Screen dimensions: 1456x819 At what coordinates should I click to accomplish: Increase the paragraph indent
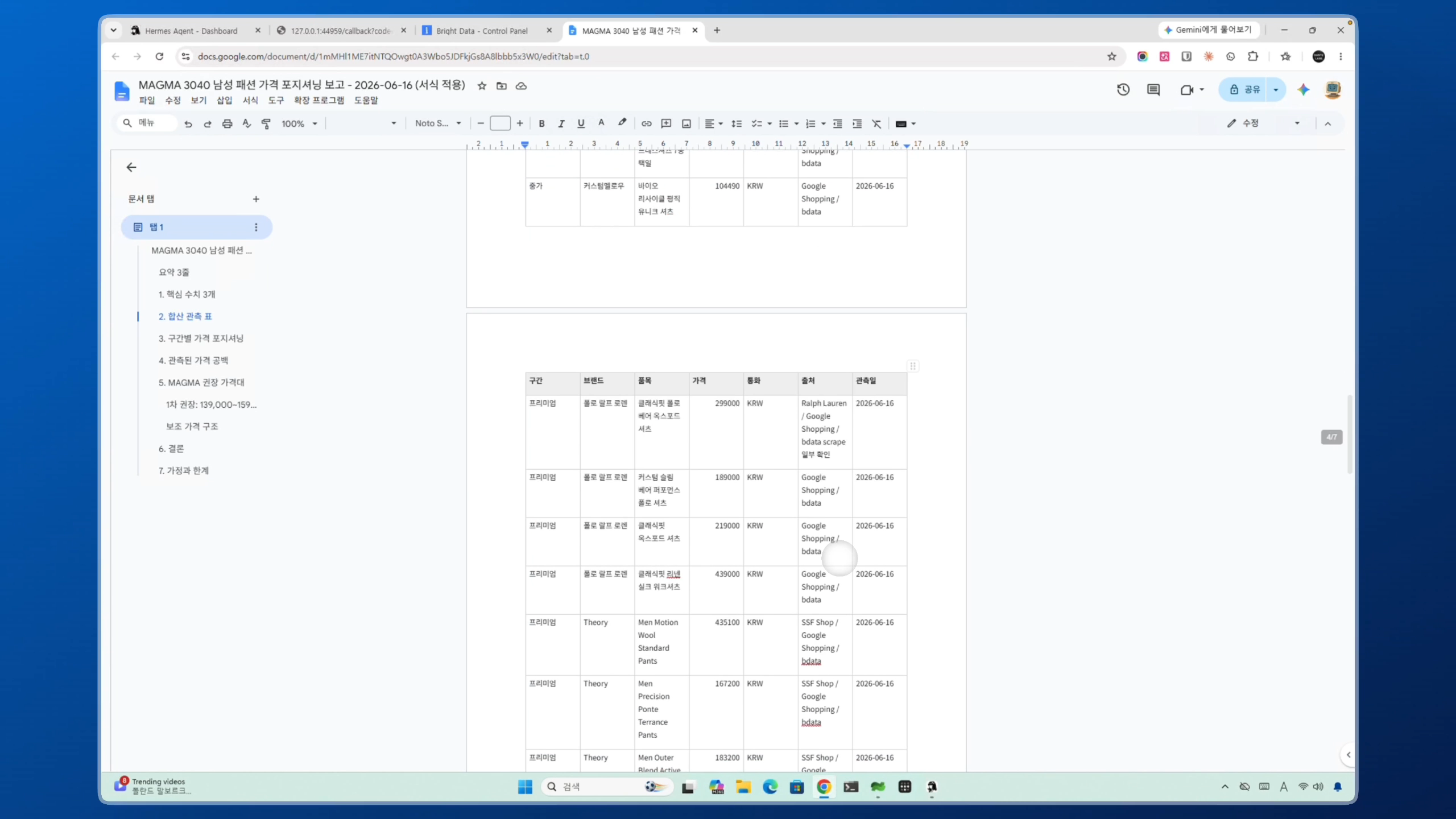pyautogui.click(x=857, y=123)
